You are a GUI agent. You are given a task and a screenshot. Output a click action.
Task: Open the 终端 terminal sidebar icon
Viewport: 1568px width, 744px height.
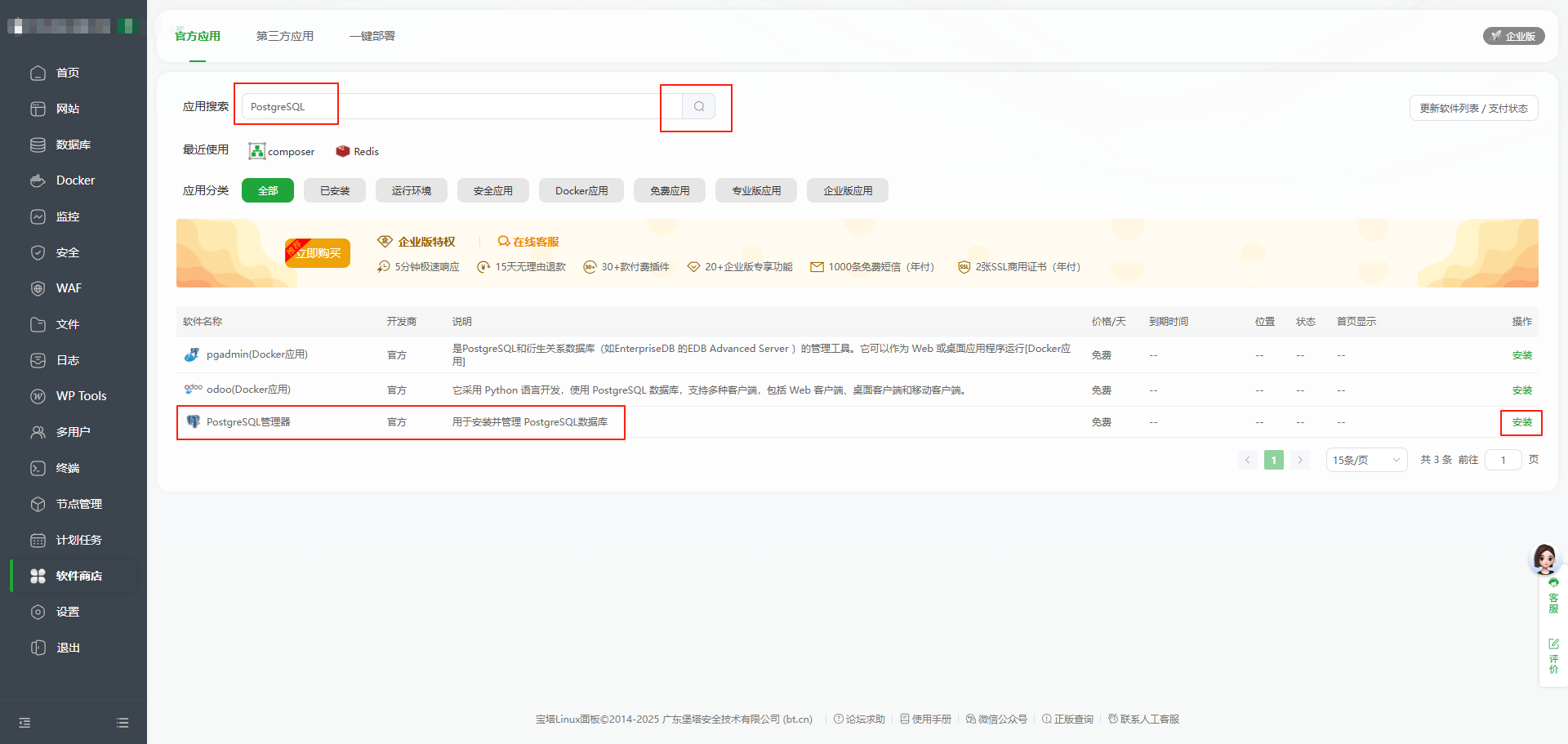(38, 468)
